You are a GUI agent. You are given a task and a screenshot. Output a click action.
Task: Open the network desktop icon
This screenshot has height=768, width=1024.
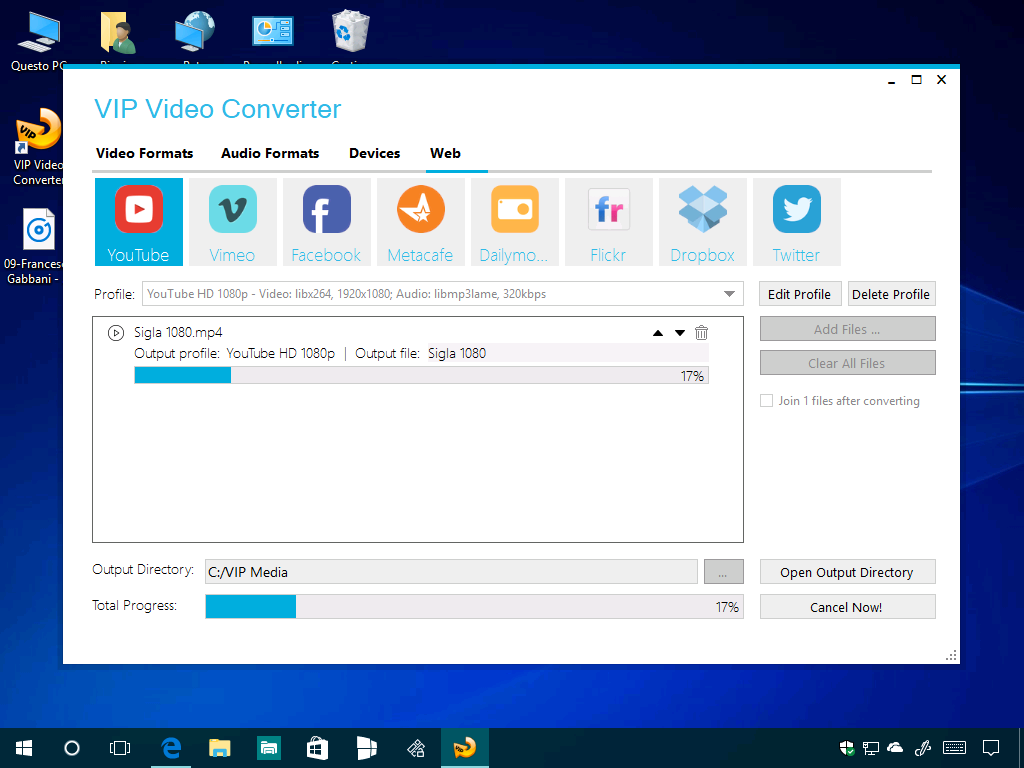click(x=195, y=33)
